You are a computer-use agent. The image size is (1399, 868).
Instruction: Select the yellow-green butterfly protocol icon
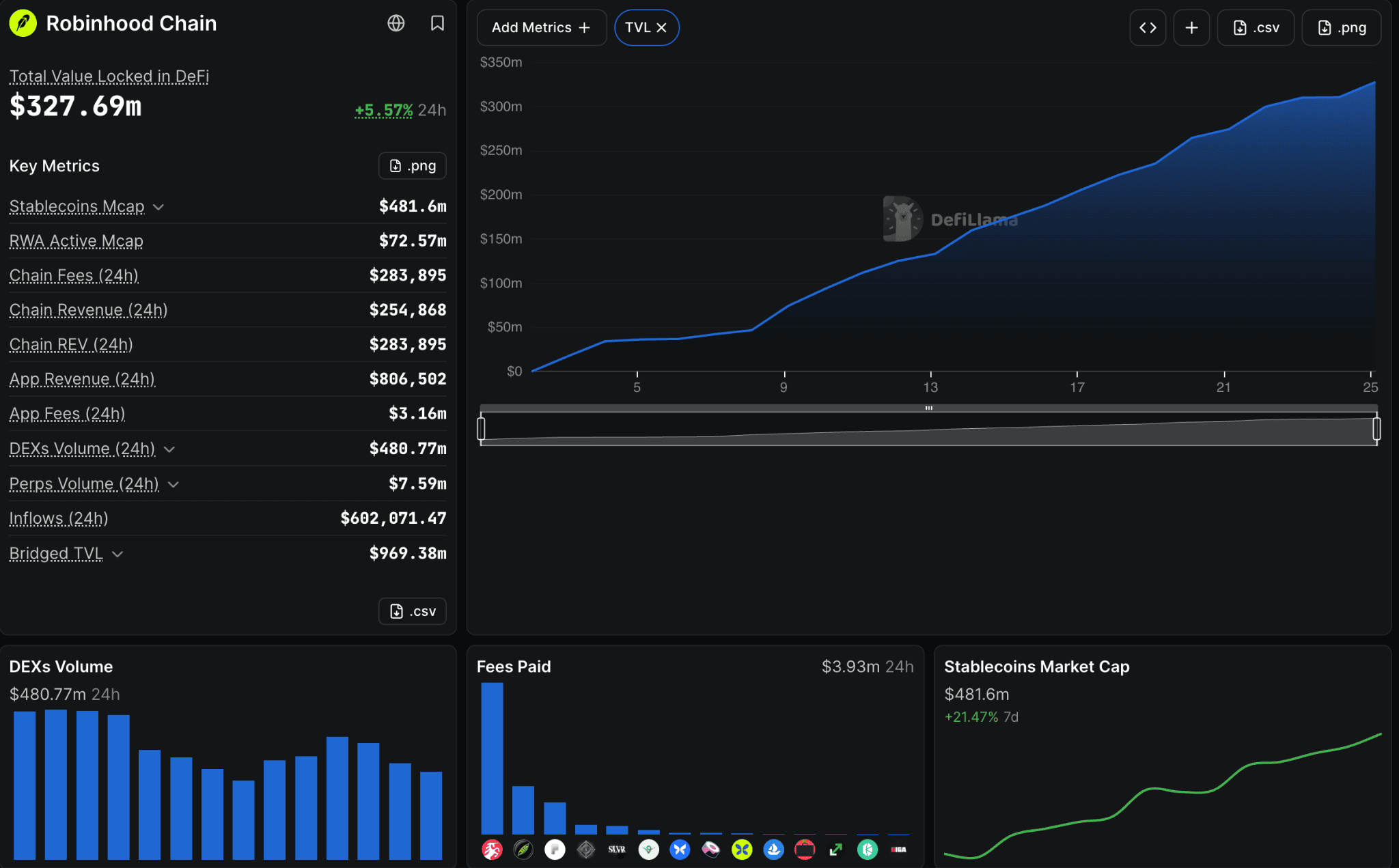tap(742, 850)
